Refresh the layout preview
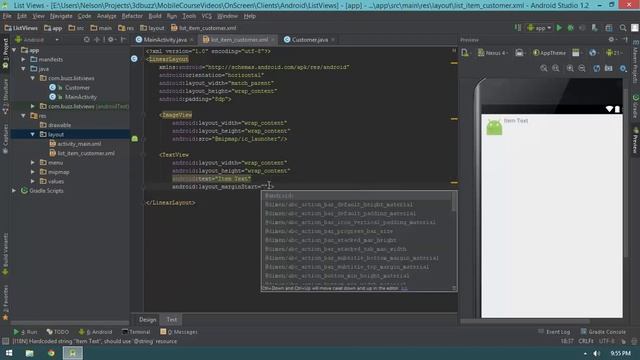Image resolution: width=640 pixels, height=360 pixels. pyautogui.click(x=597, y=69)
